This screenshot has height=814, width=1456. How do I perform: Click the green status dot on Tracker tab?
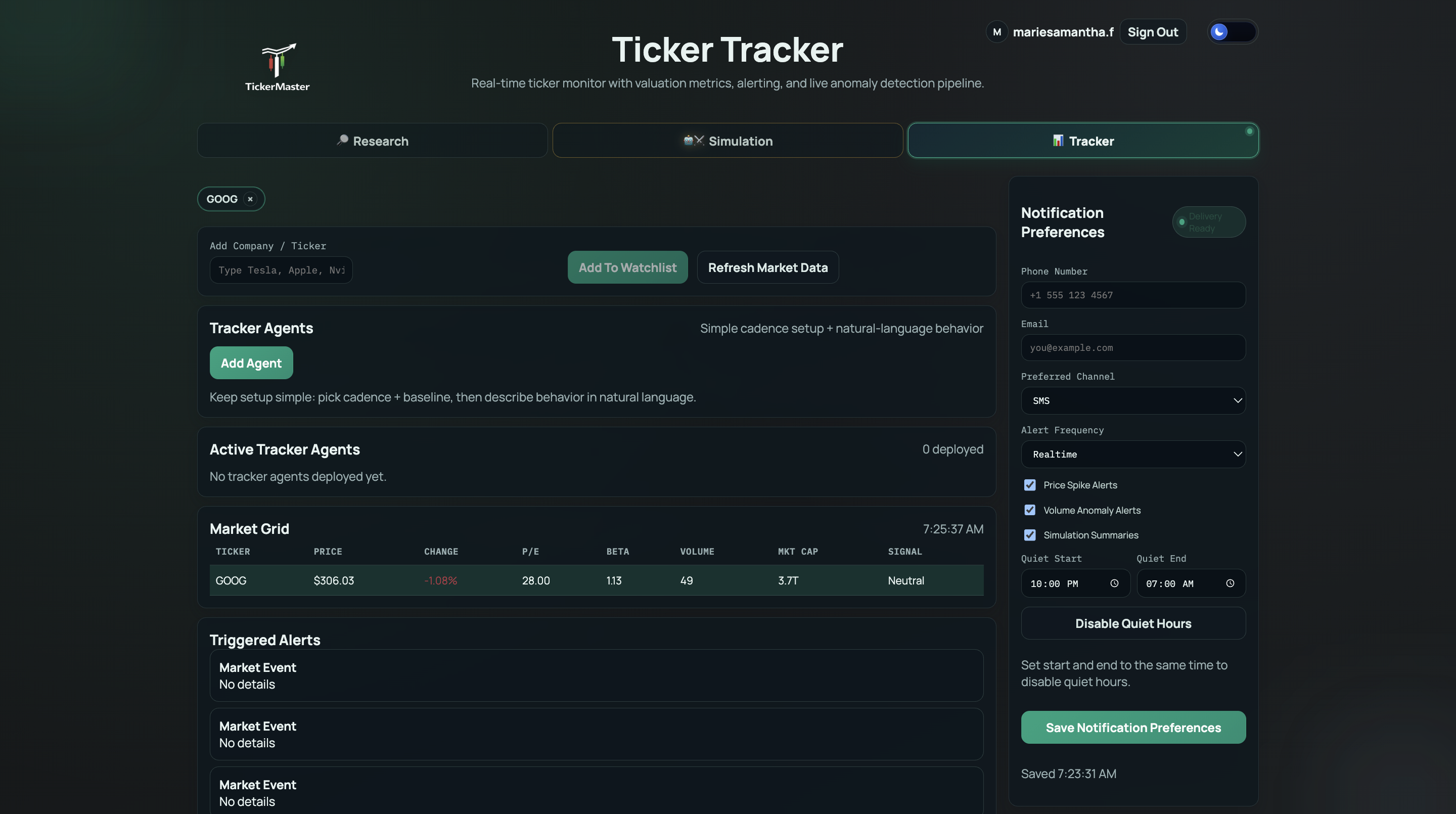pyautogui.click(x=1249, y=132)
